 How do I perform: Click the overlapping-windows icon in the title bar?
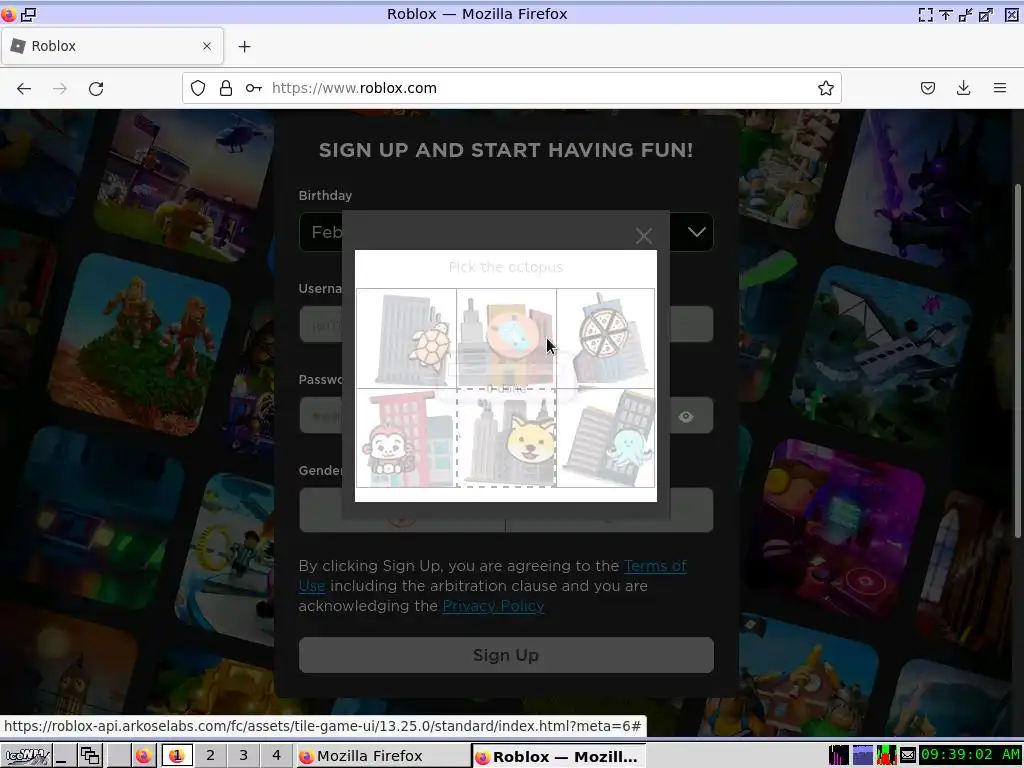[x=29, y=14]
